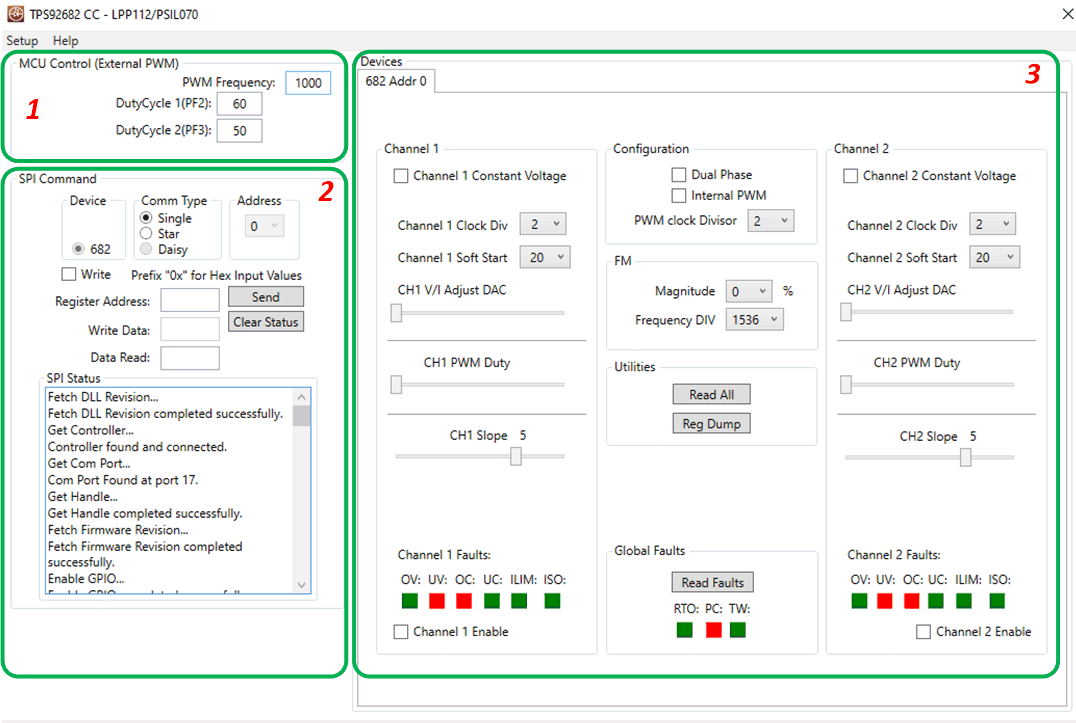Click the Read Faults button
The image size is (1076, 723).
(x=712, y=583)
